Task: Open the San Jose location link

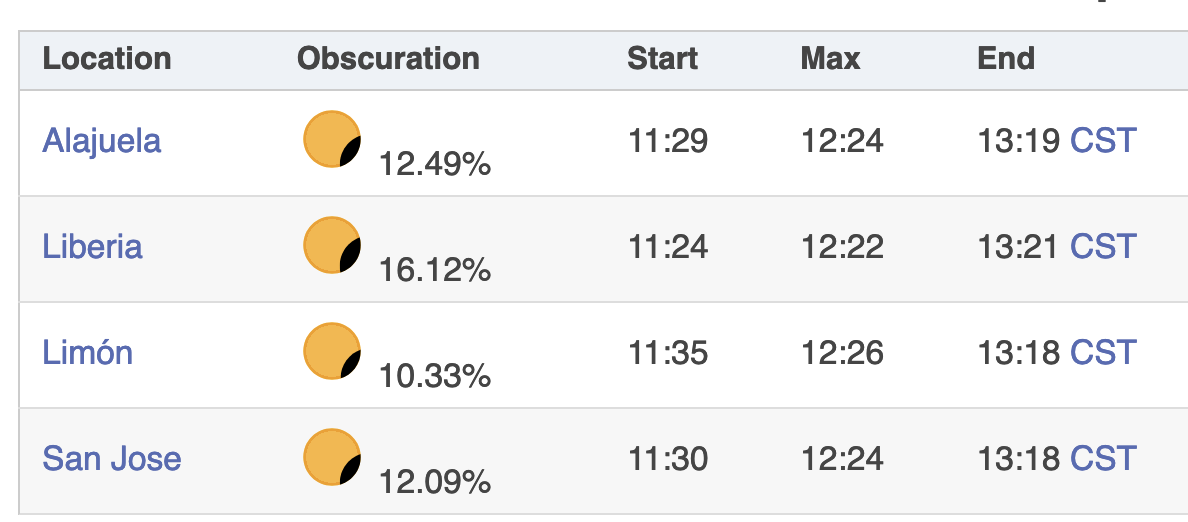Action: pos(111,459)
